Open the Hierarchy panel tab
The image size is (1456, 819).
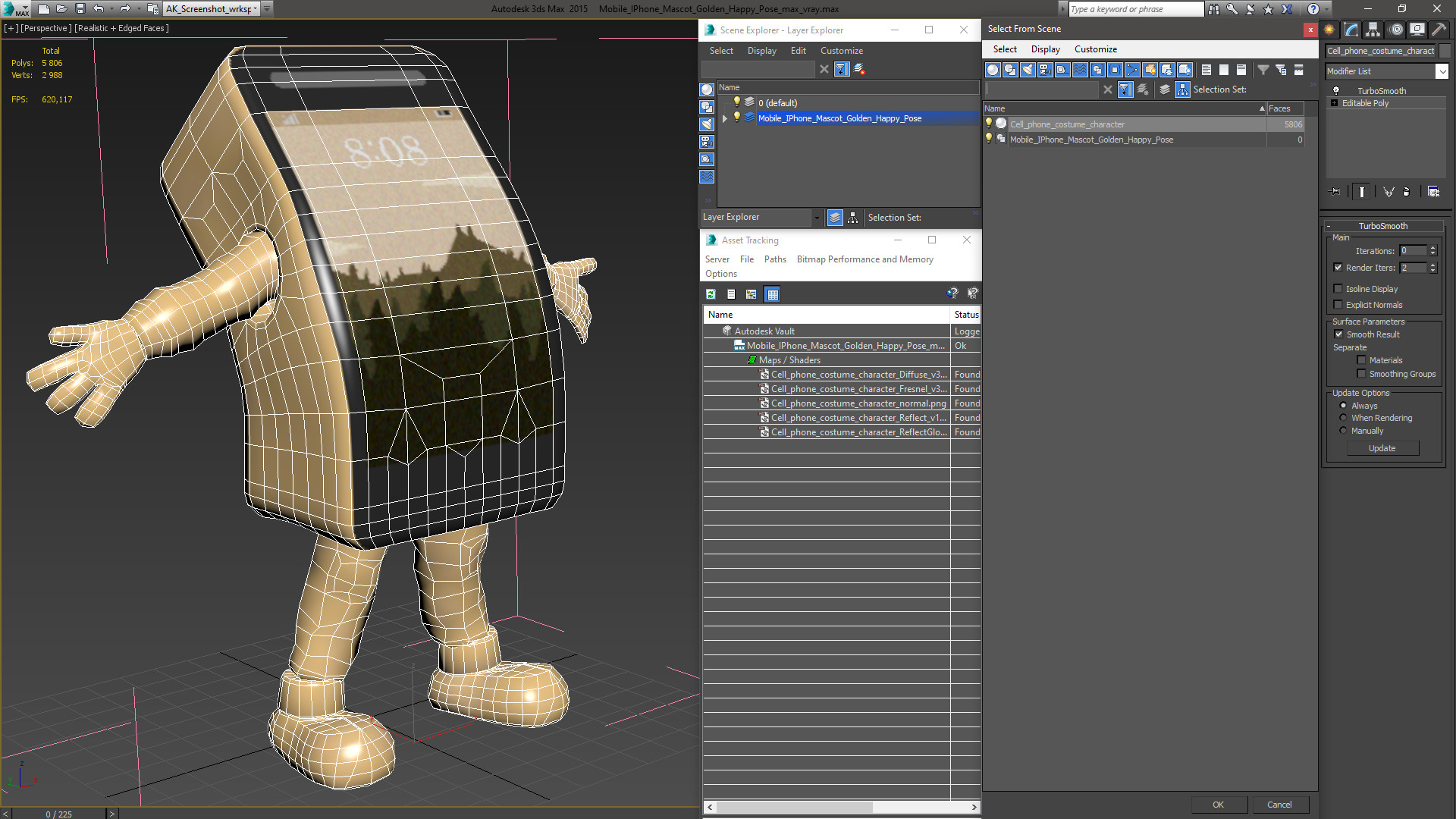tap(1373, 30)
